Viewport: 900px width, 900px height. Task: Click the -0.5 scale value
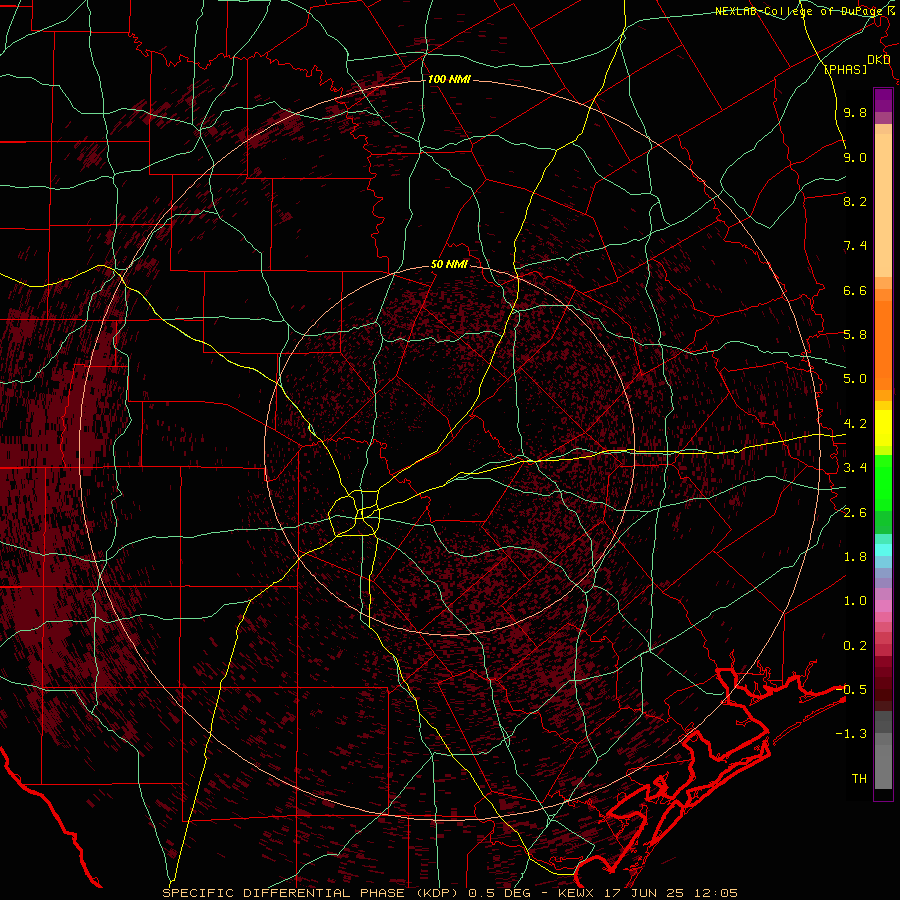click(851, 689)
